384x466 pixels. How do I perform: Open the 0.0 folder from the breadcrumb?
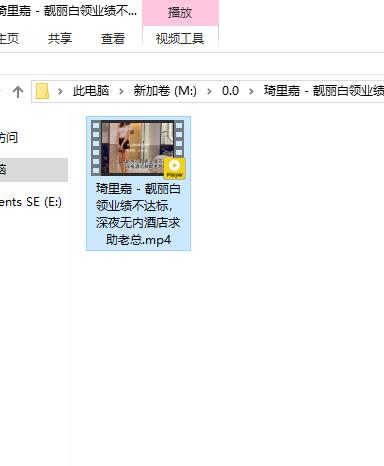point(230,91)
